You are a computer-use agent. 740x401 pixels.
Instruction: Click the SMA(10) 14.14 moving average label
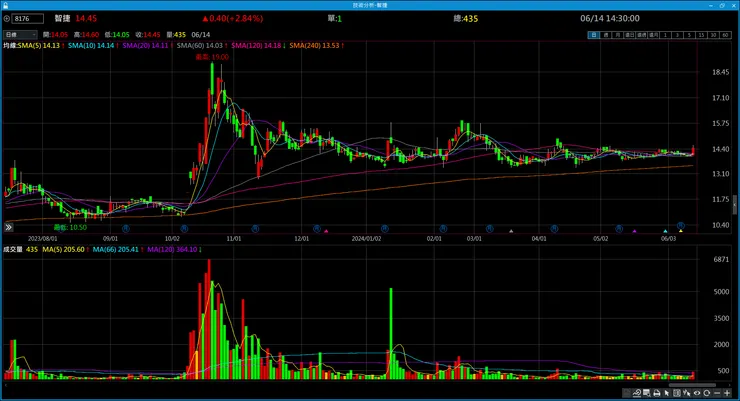tap(93, 45)
